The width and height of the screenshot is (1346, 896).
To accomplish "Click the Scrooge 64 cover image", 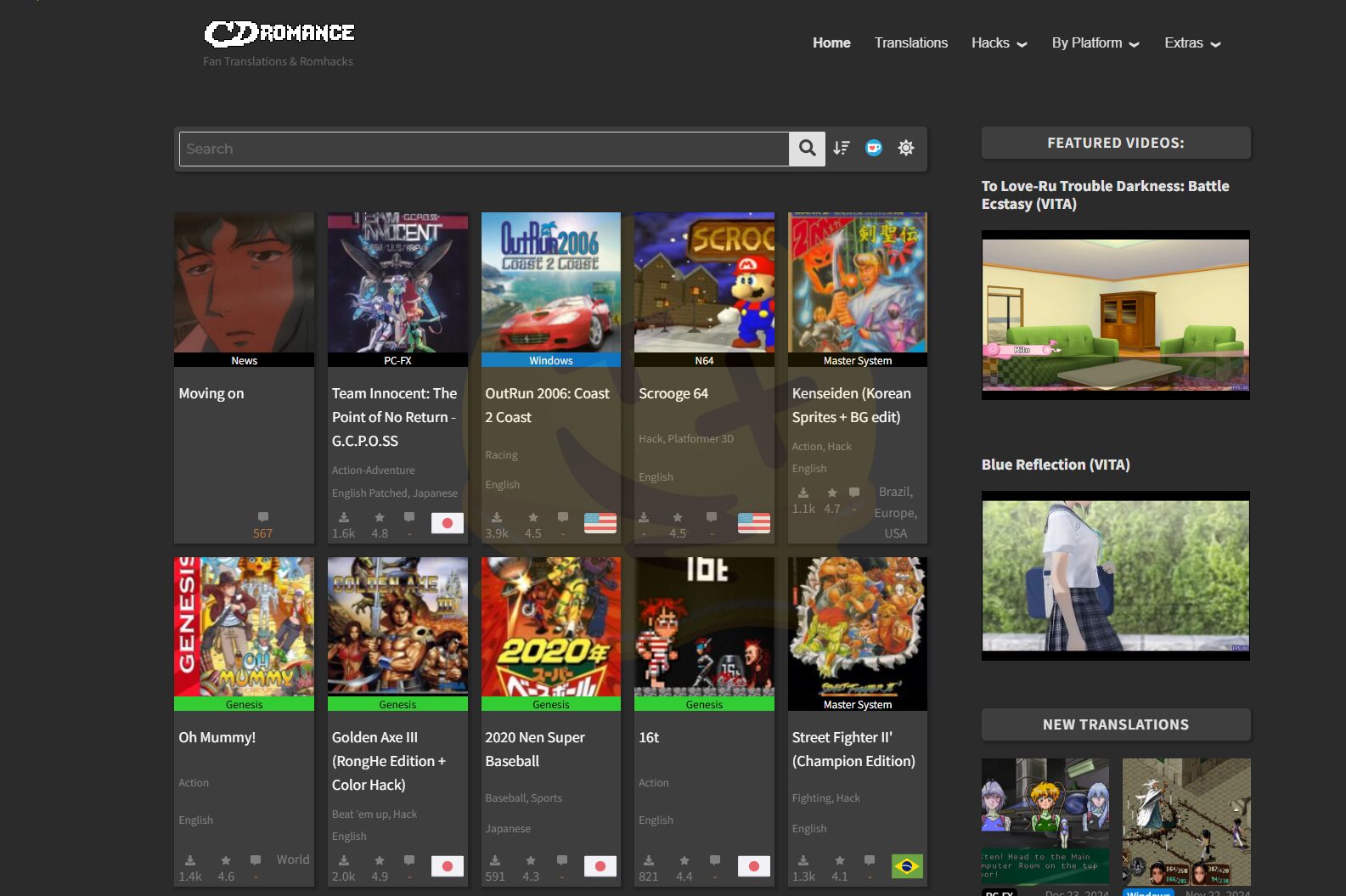I will point(704,283).
